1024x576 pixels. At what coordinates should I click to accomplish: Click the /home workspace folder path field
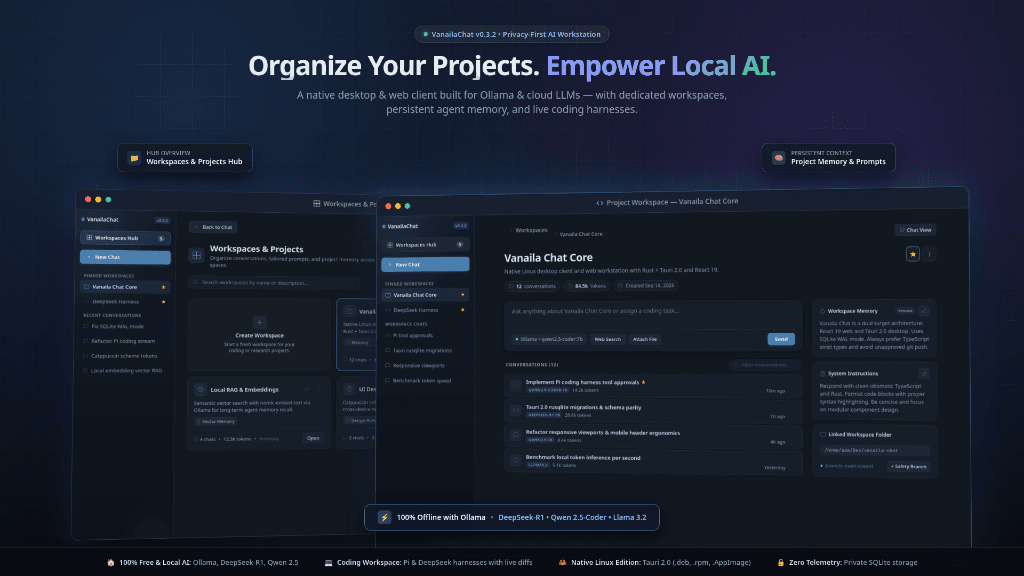click(874, 451)
